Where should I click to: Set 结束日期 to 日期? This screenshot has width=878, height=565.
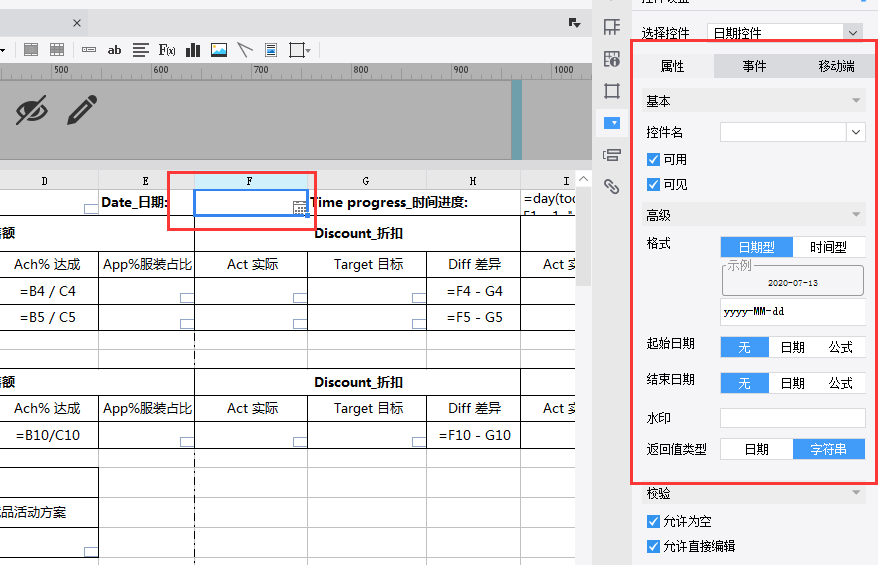pyautogui.click(x=792, y=383)
